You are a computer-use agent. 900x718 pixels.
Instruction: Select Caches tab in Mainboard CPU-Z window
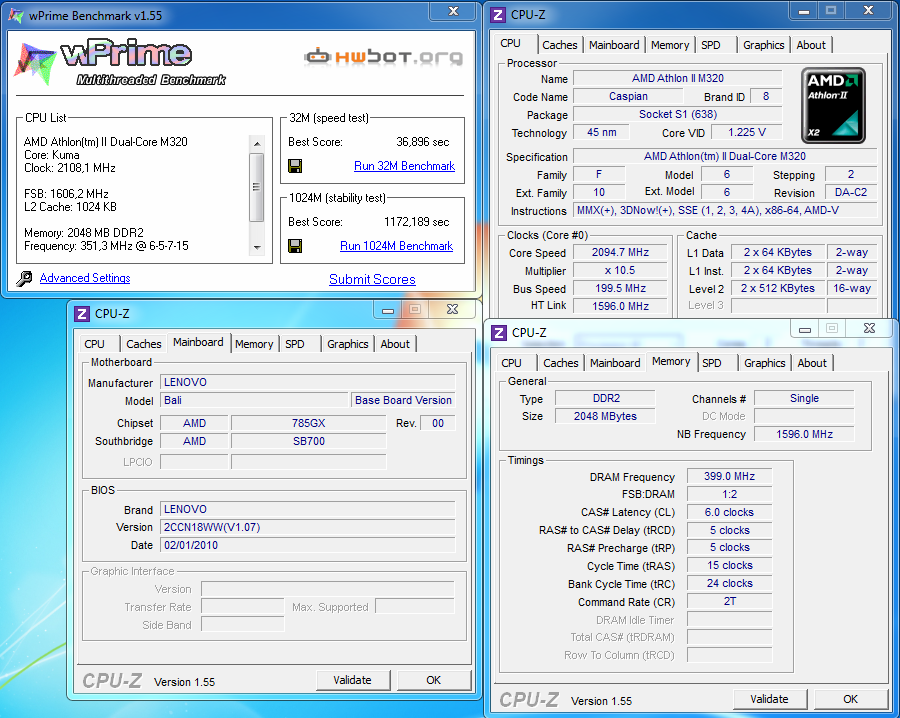point(143,344)
